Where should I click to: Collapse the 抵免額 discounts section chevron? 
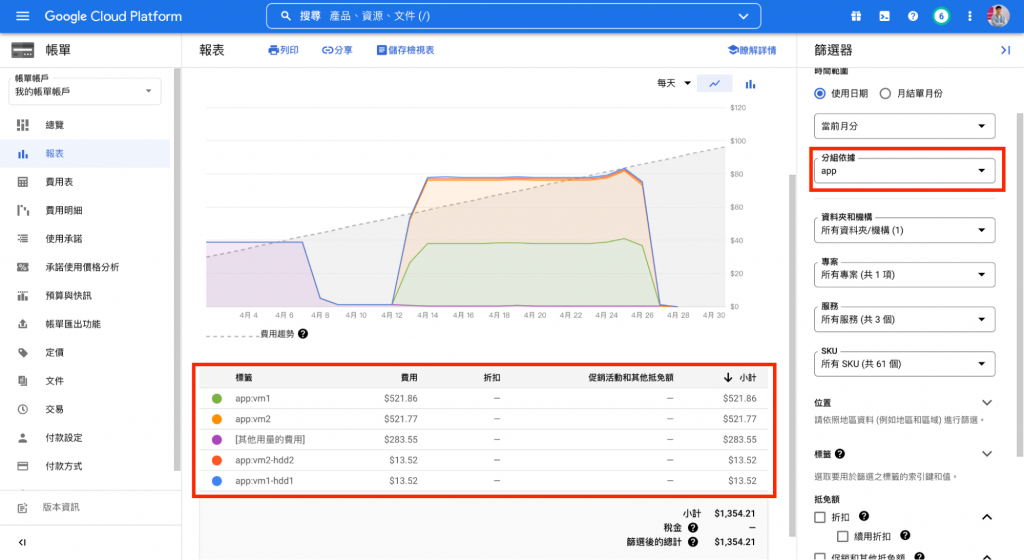point(987,517)
